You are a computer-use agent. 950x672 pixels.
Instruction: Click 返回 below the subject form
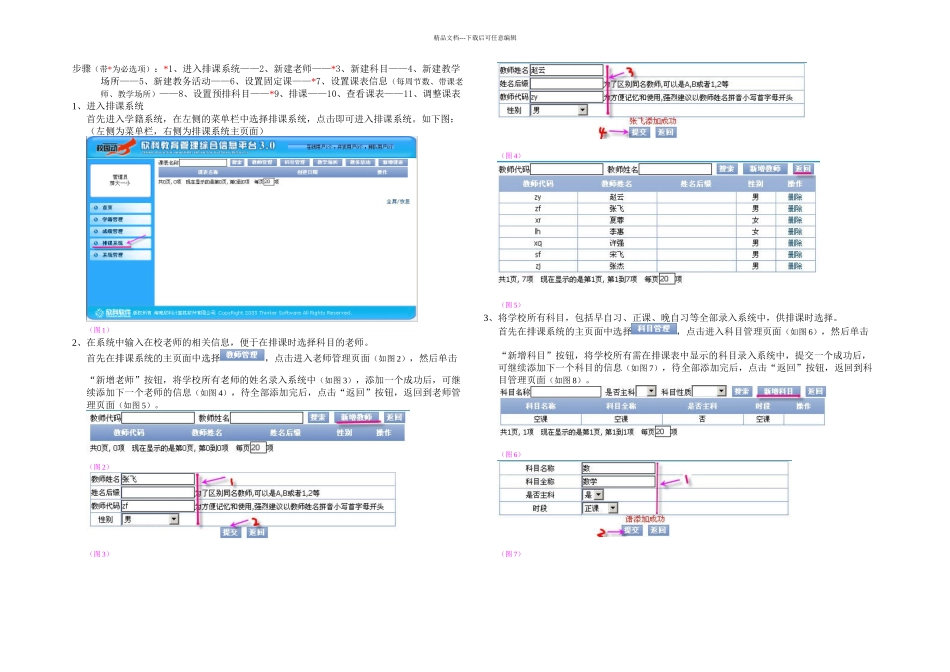pyautogui.click(x=658, y=530)
